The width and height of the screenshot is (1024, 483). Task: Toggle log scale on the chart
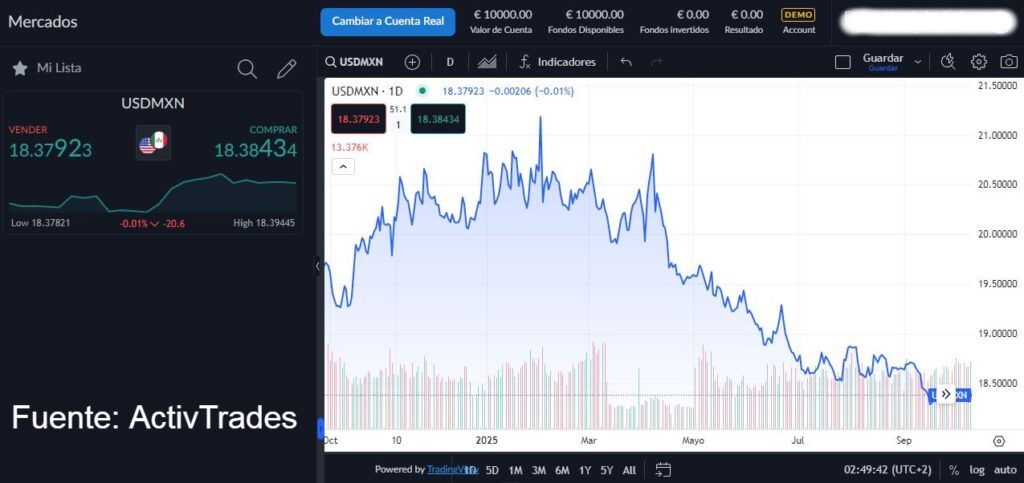[977, 470]
